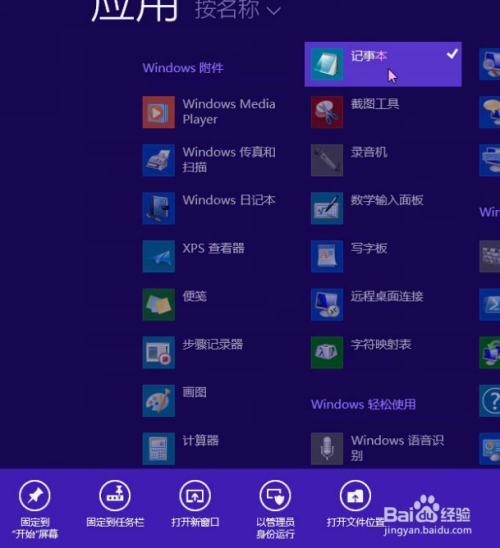This screenshot has width=500, height=548.
Task: Launch the Windows 传真和扫描 fax icon
Action: point(159,160)
